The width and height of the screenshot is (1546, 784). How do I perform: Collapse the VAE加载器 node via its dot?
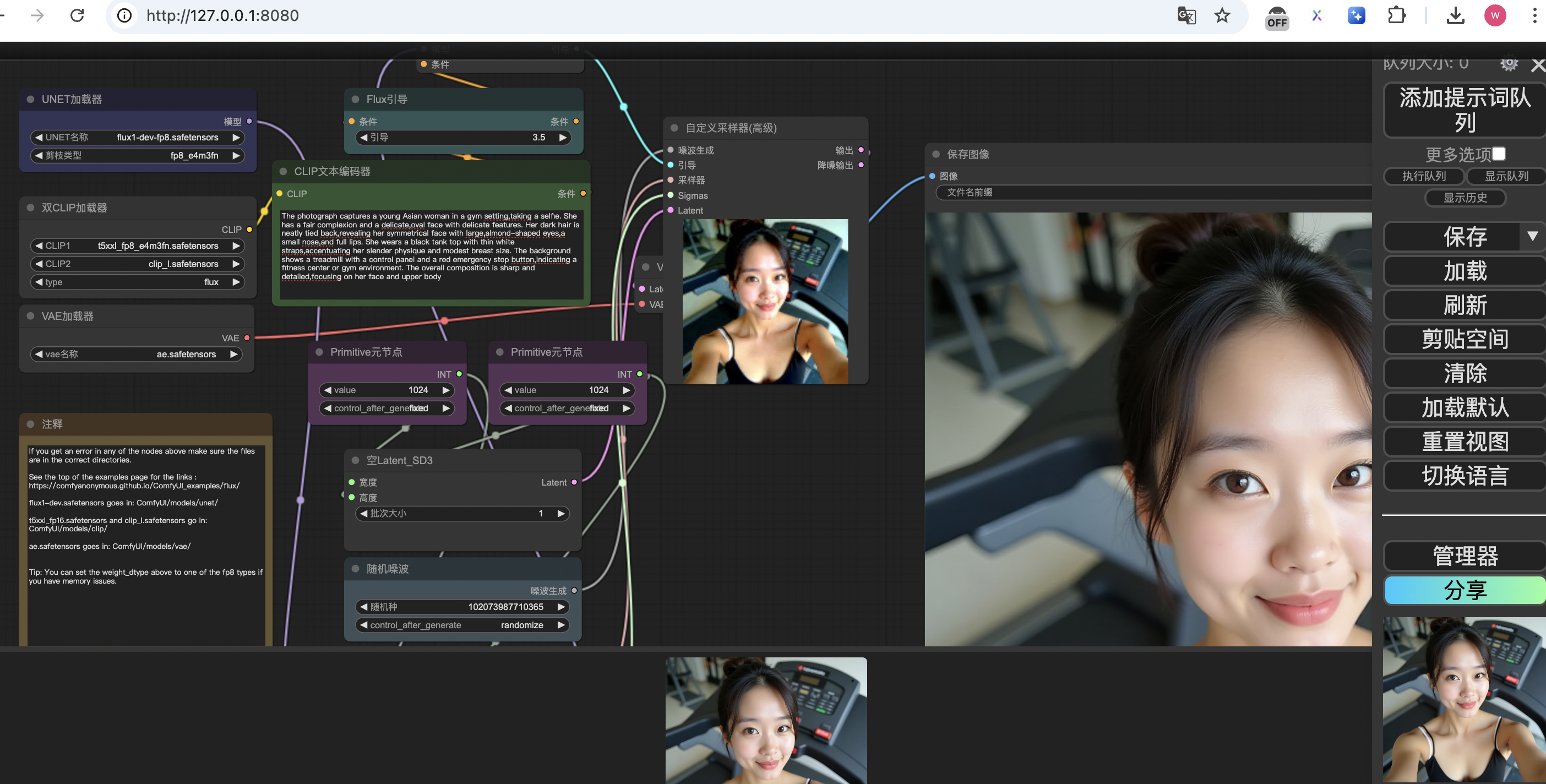point(31,316)
